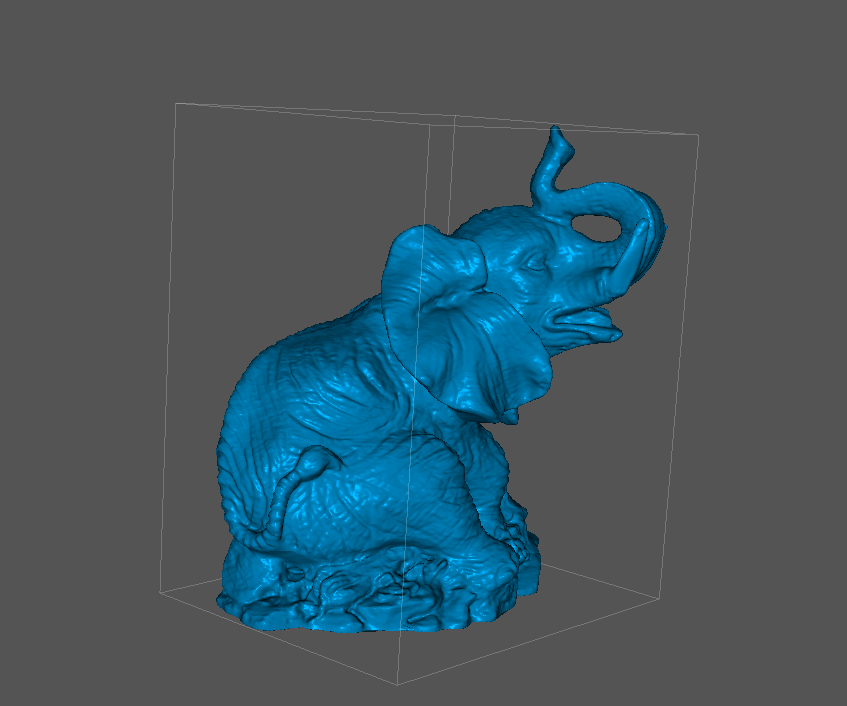Viewport: 847px width, 706px height.
Task: Click the bounding box's top-left corner
Action: tap(176, 103)
